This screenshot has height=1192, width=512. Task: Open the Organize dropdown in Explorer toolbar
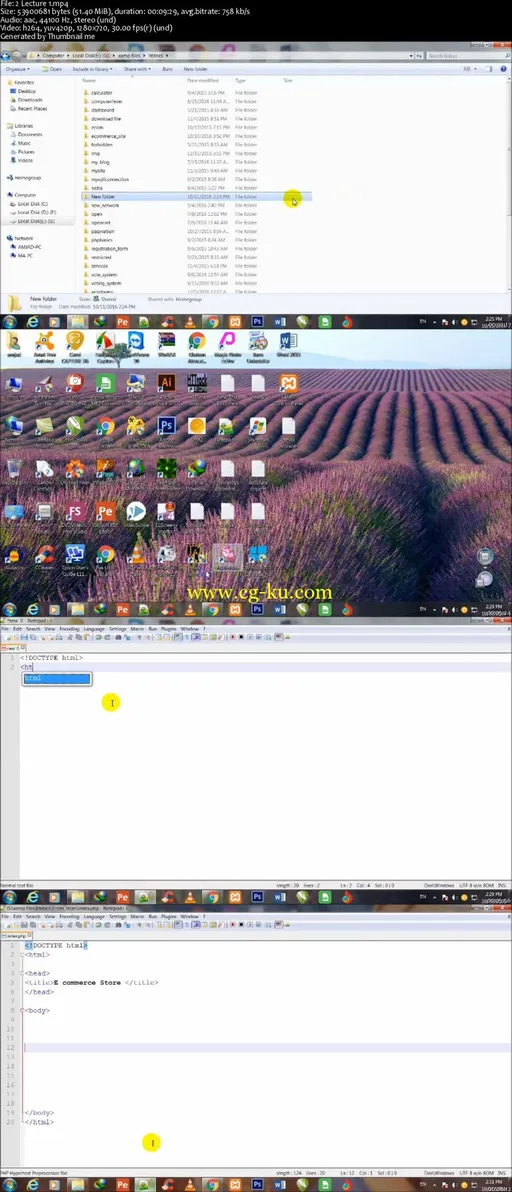[17, 68]
